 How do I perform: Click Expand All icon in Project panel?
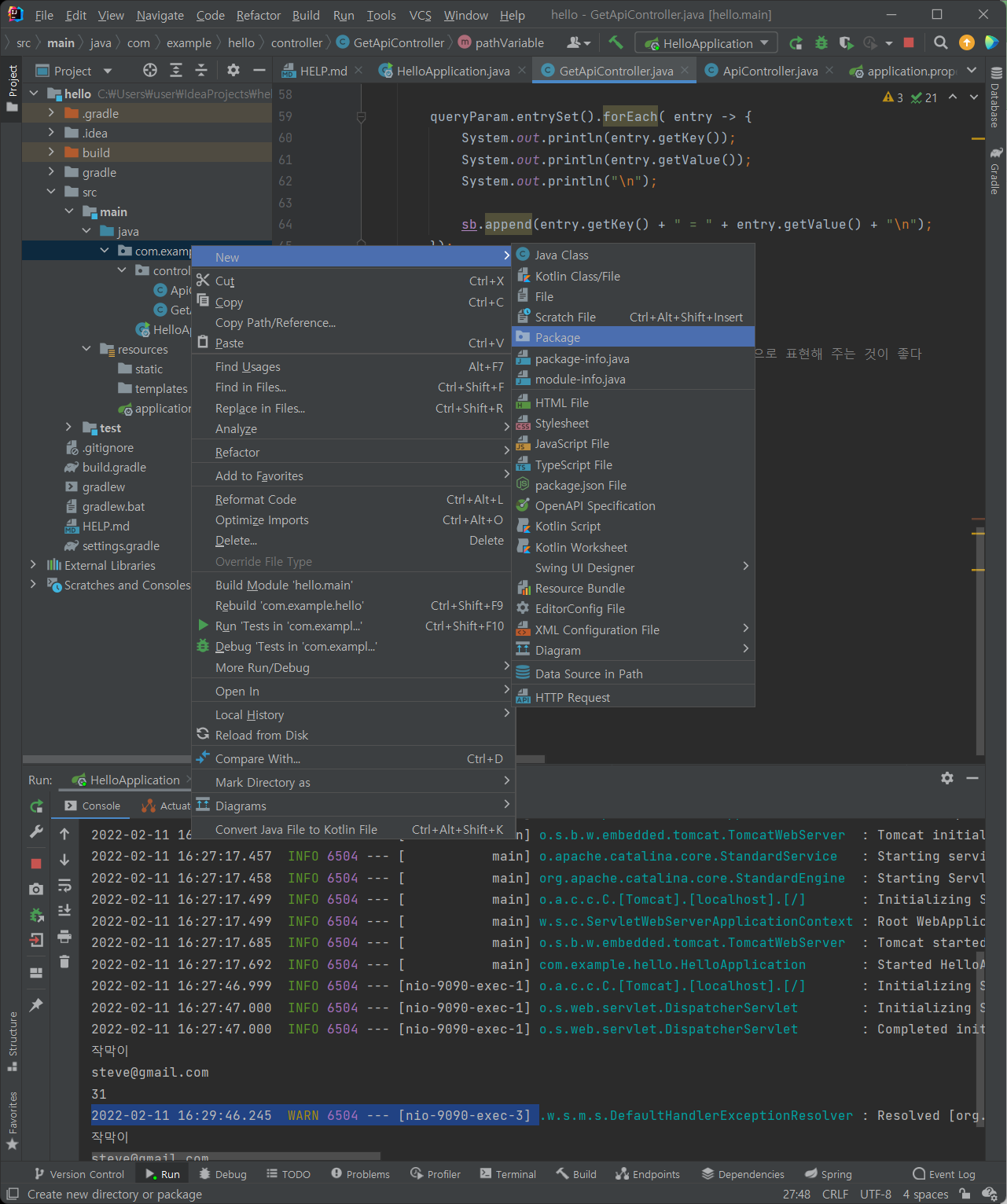point(176,71)
